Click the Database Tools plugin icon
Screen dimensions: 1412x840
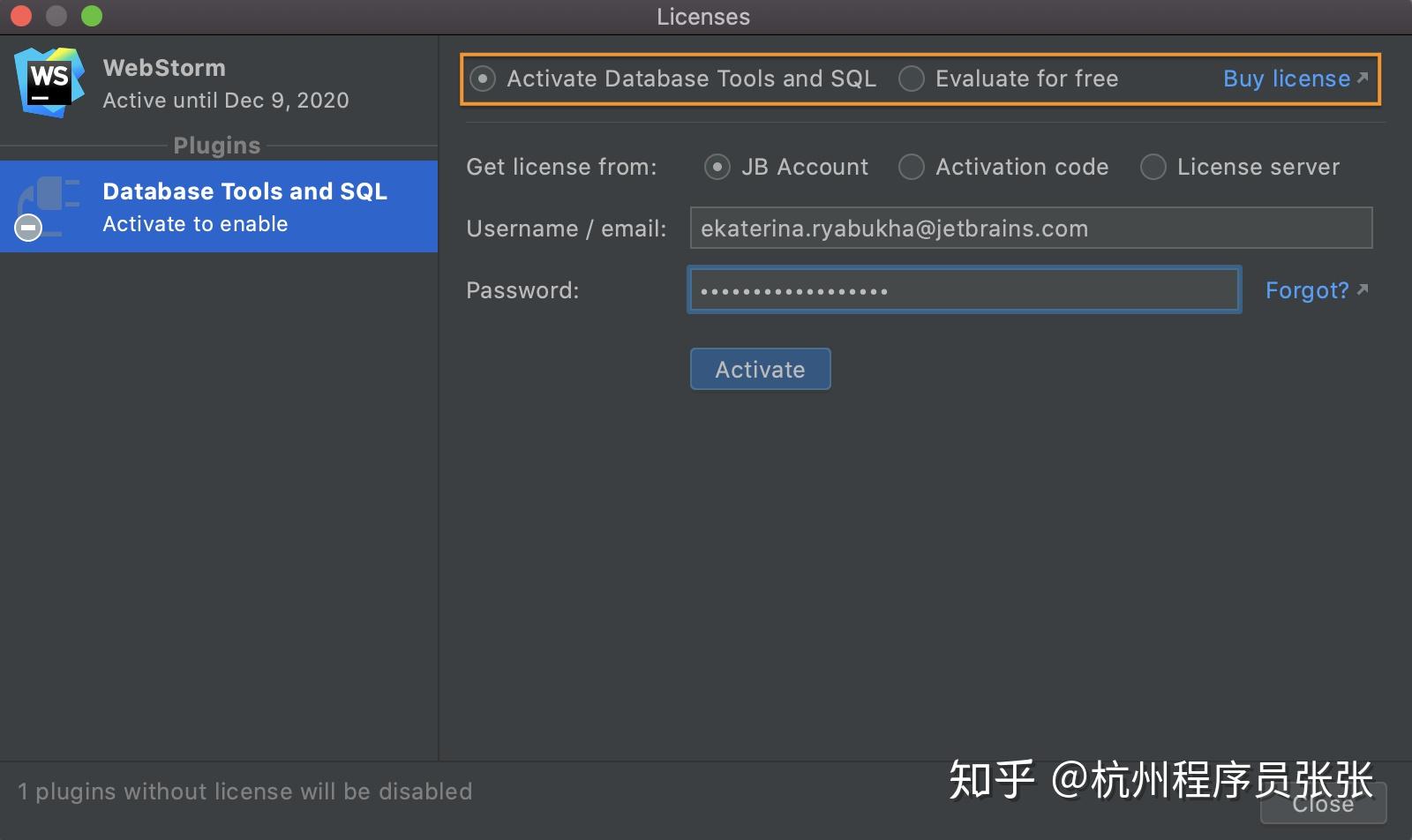click(49, 208)
